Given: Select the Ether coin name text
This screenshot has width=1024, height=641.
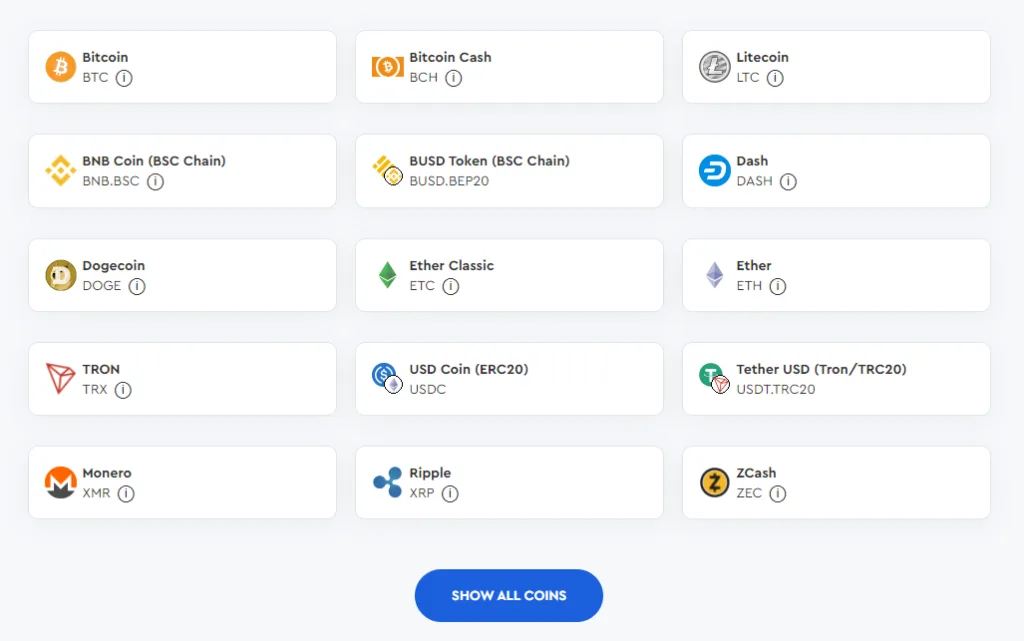Looking at the screenshot, I should point(754,266).
